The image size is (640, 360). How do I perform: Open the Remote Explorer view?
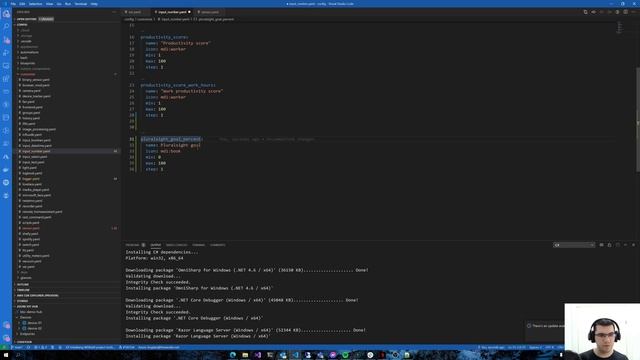(x=6, y=66)
